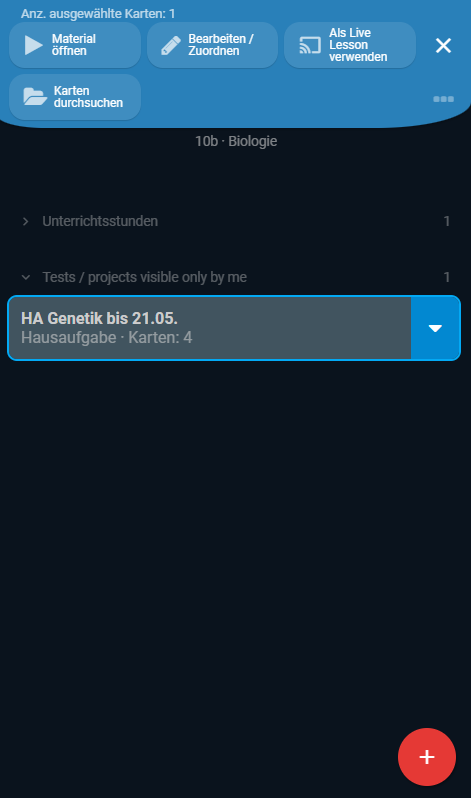Viewport: 471px width, 798px height.
Task: Dismiss the card selection with the X icon
Action: (x=444, y=45)
